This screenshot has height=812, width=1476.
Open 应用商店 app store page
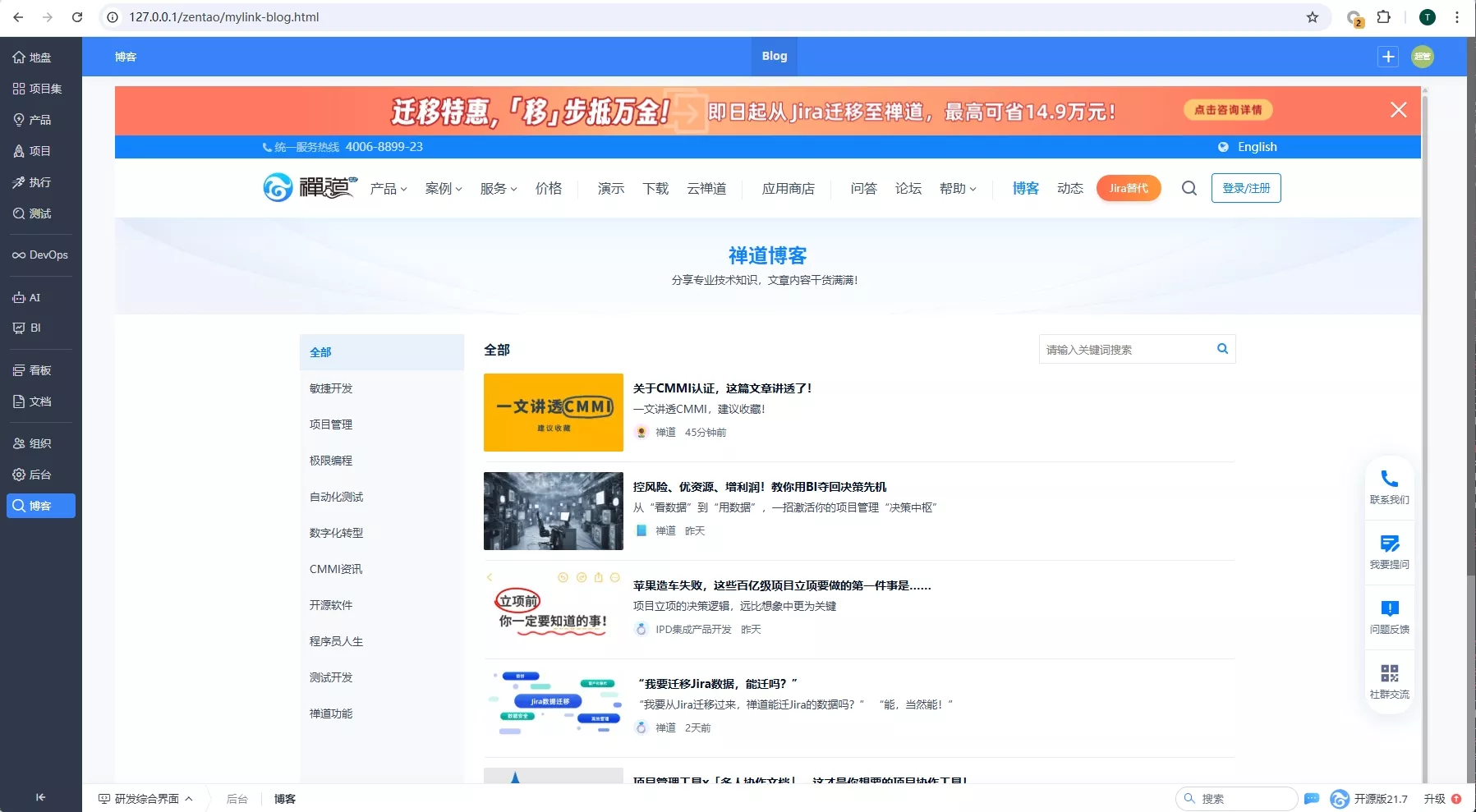tap(789, 189)
